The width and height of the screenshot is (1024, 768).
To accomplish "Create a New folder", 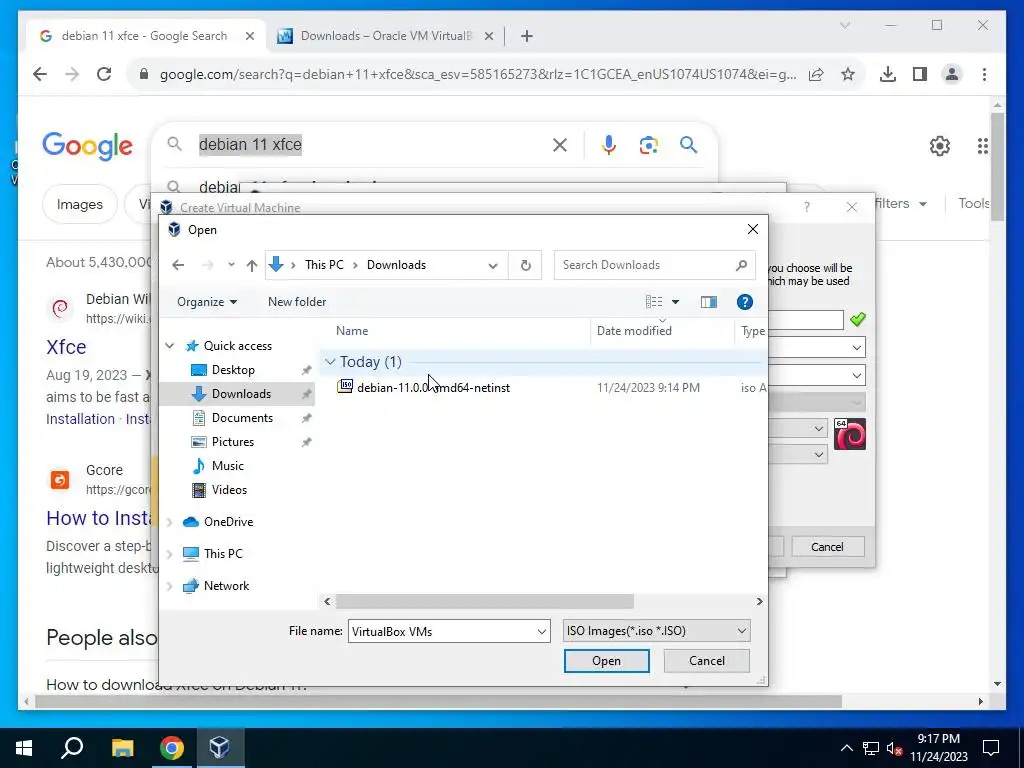I will coord(296,302).
